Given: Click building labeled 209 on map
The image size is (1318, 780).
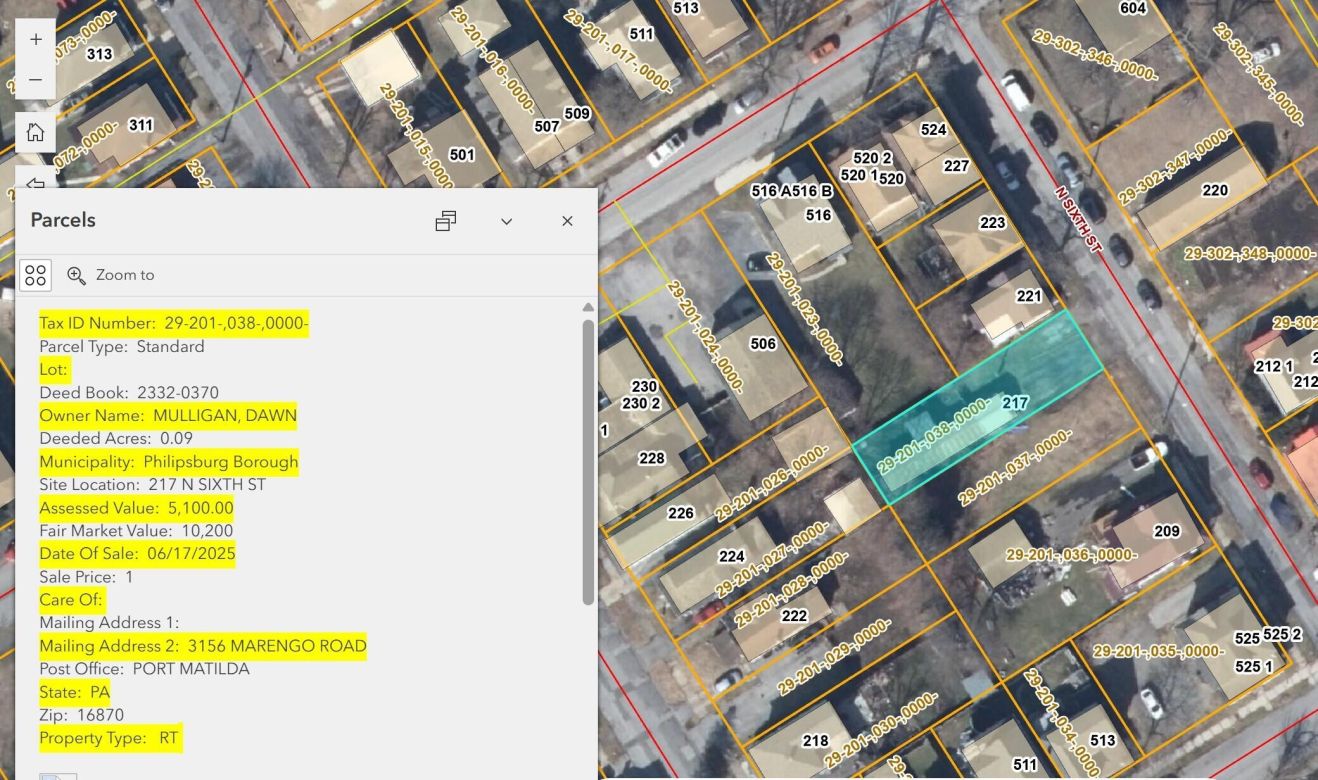Looking at the screenshot, I should (1167, 531).
